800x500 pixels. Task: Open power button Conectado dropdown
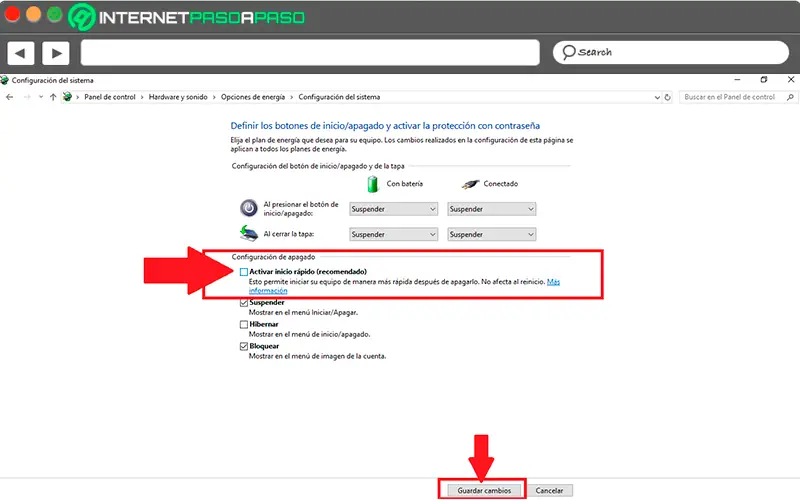[491, 209]
